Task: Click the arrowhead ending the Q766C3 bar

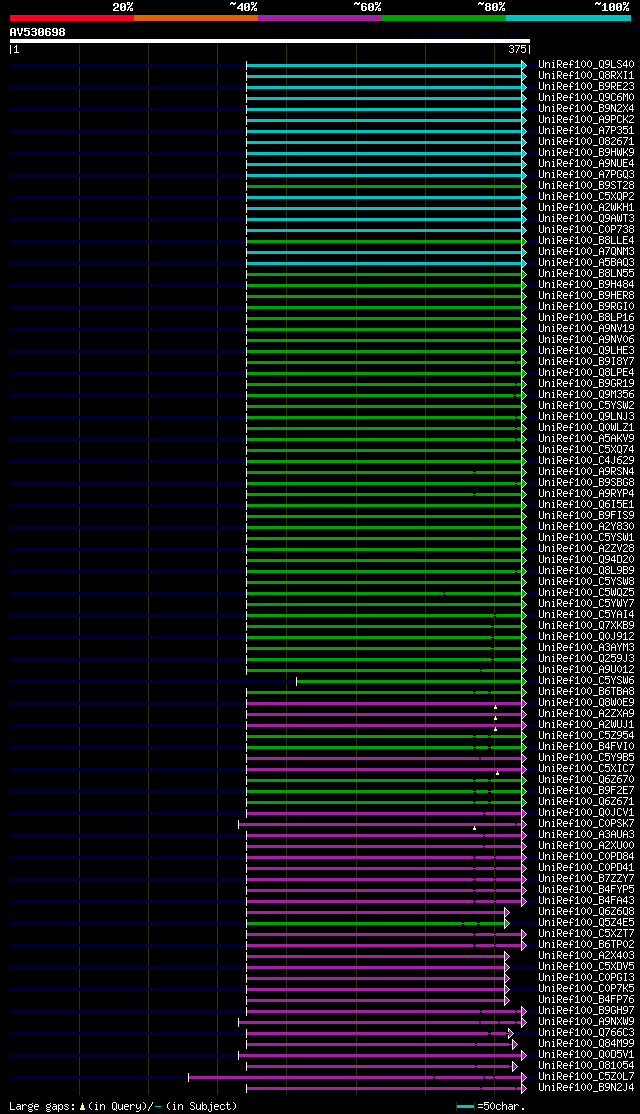Action: pos(511,1033)
